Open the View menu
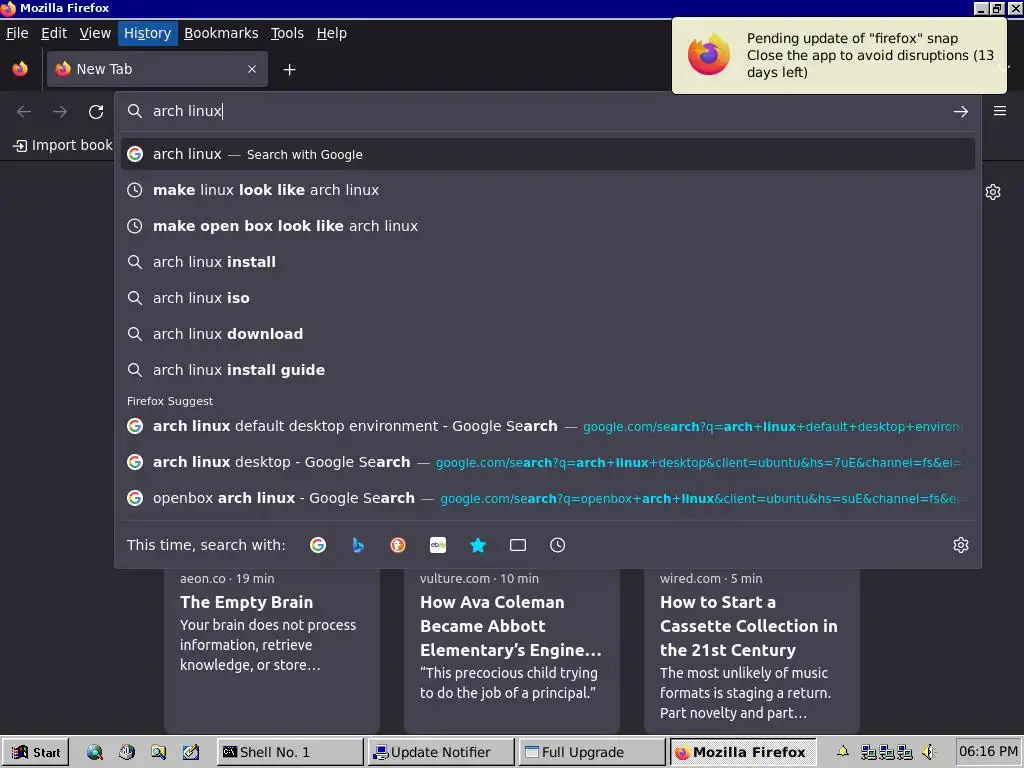1024x768 pixels. (x=95, y=33)
